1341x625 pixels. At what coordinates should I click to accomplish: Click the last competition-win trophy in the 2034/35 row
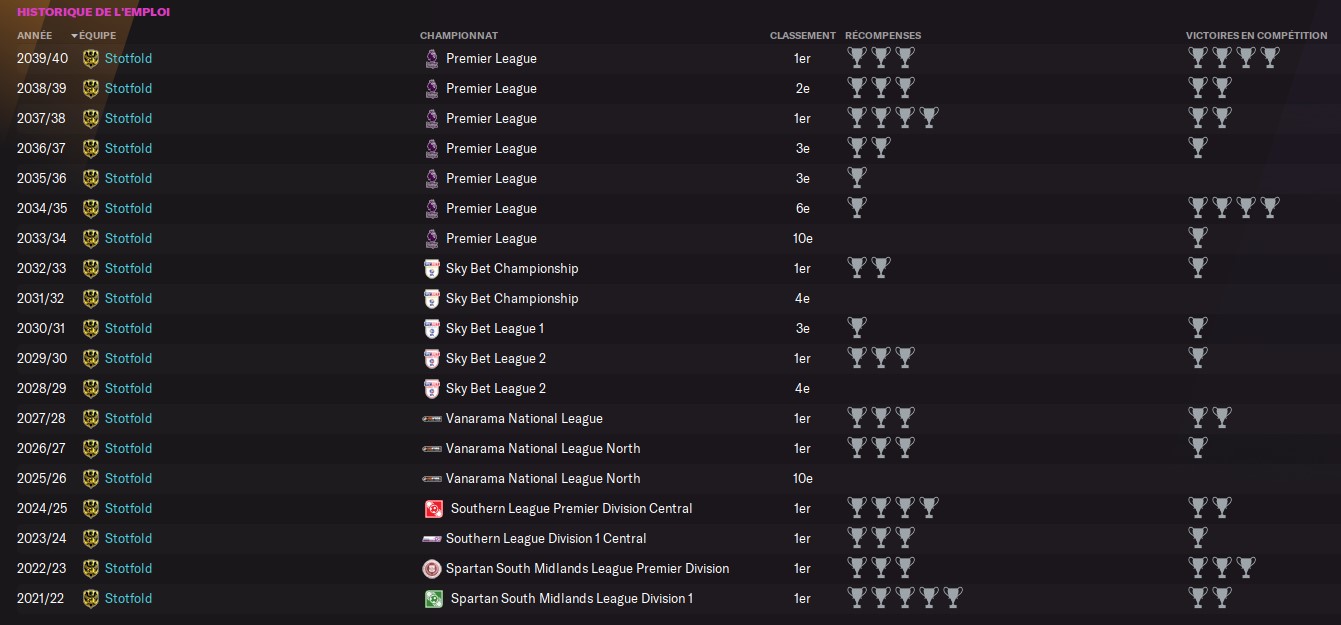(x=1270, y=207)
